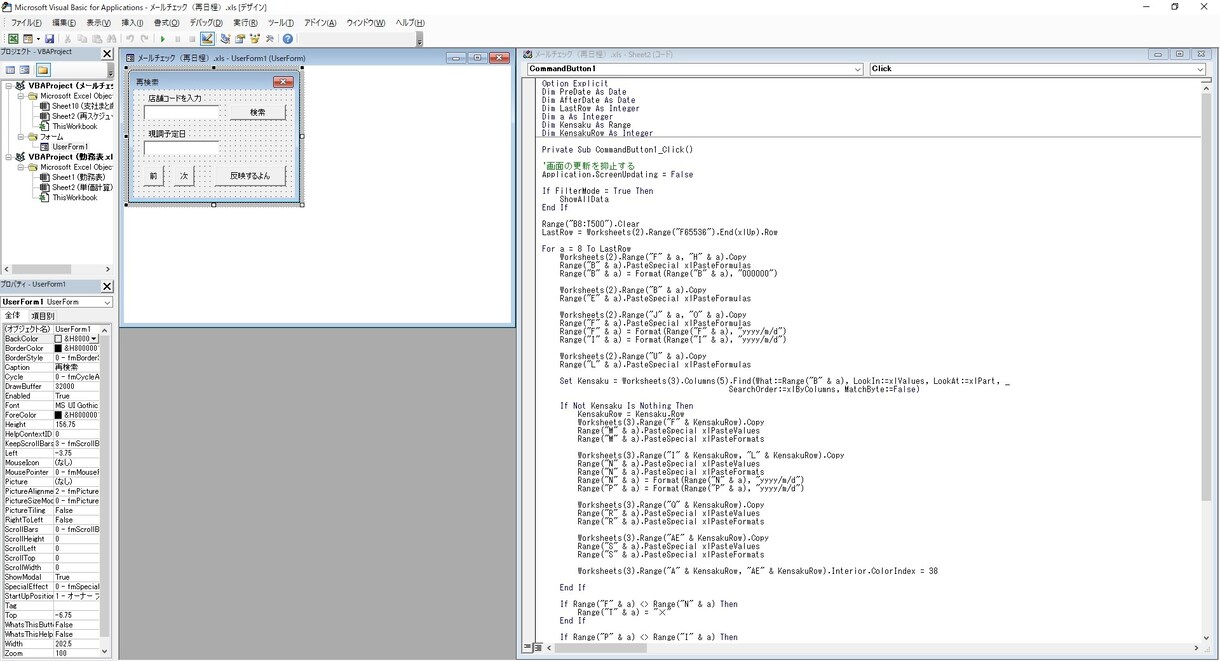Open the ファイル(F) menu
1220x661 pixels.
(x=26, y=22)
